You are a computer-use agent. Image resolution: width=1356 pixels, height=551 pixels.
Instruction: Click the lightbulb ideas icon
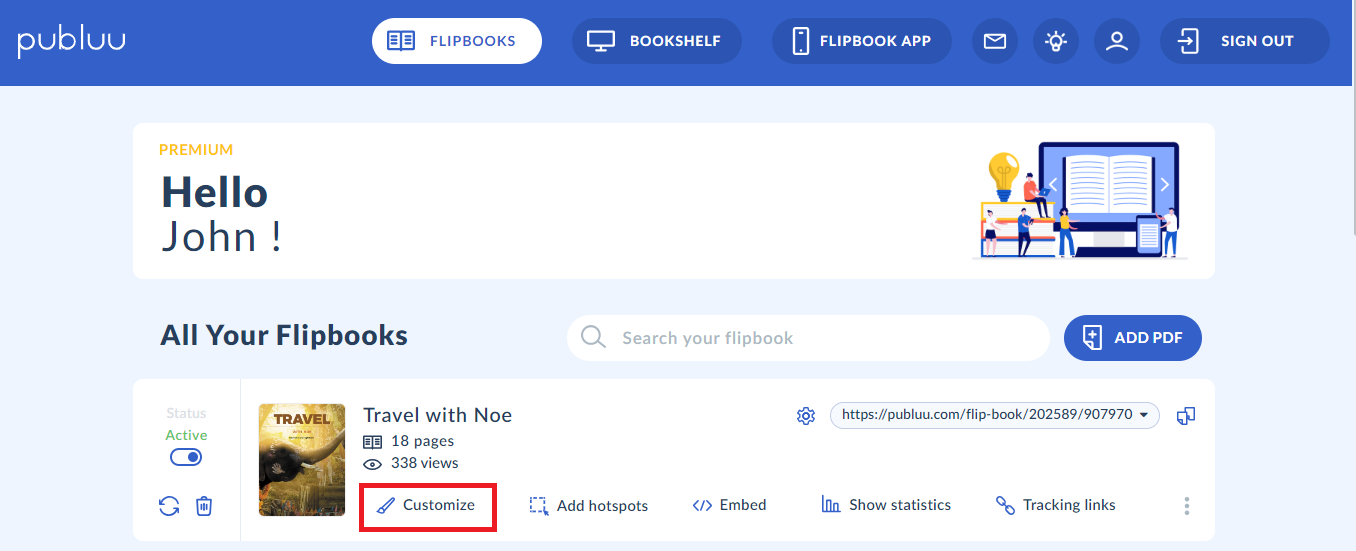coord(1056,41)
